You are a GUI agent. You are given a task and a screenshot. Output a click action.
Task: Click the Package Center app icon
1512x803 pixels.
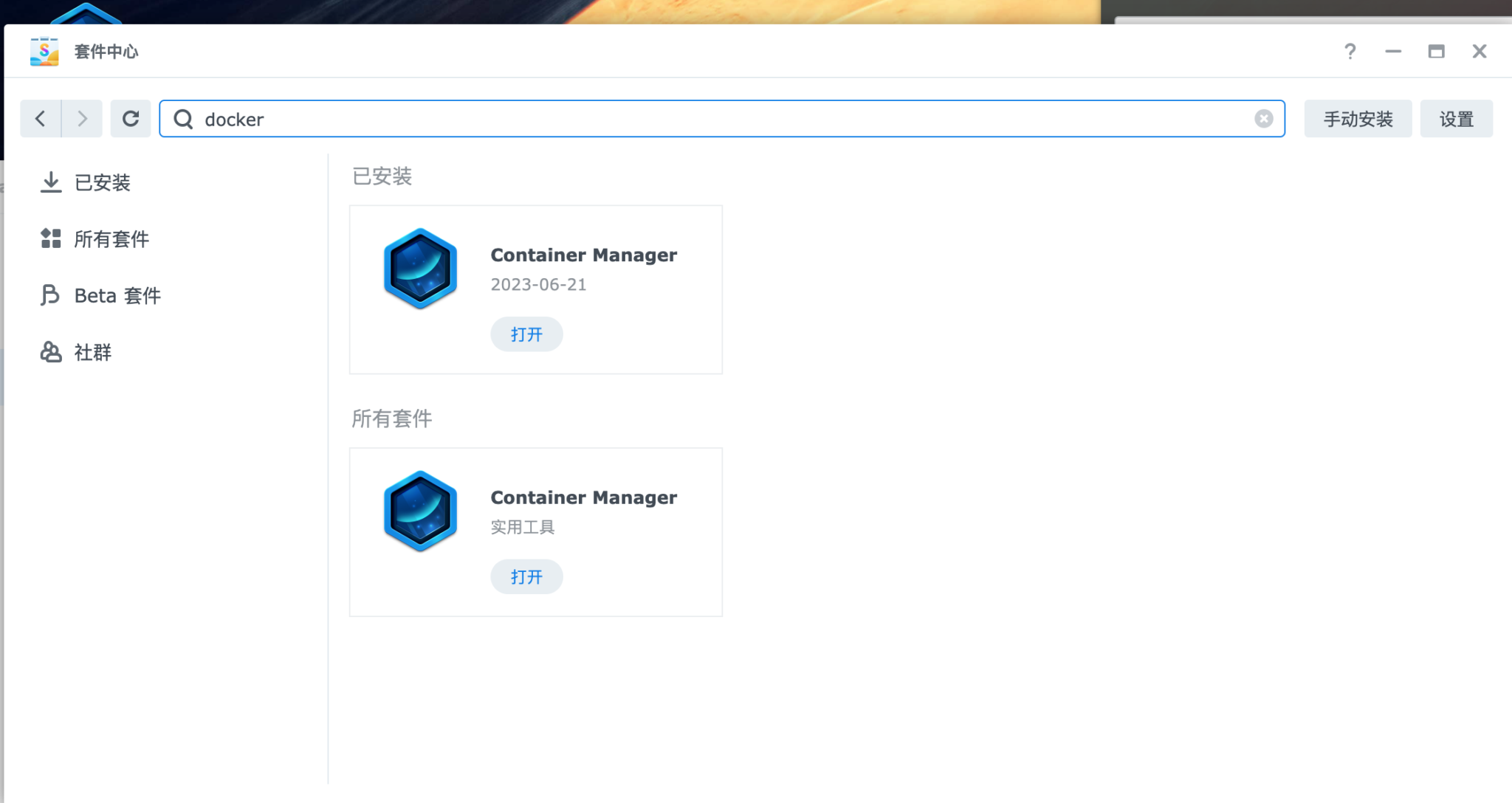tap(43, 50)
